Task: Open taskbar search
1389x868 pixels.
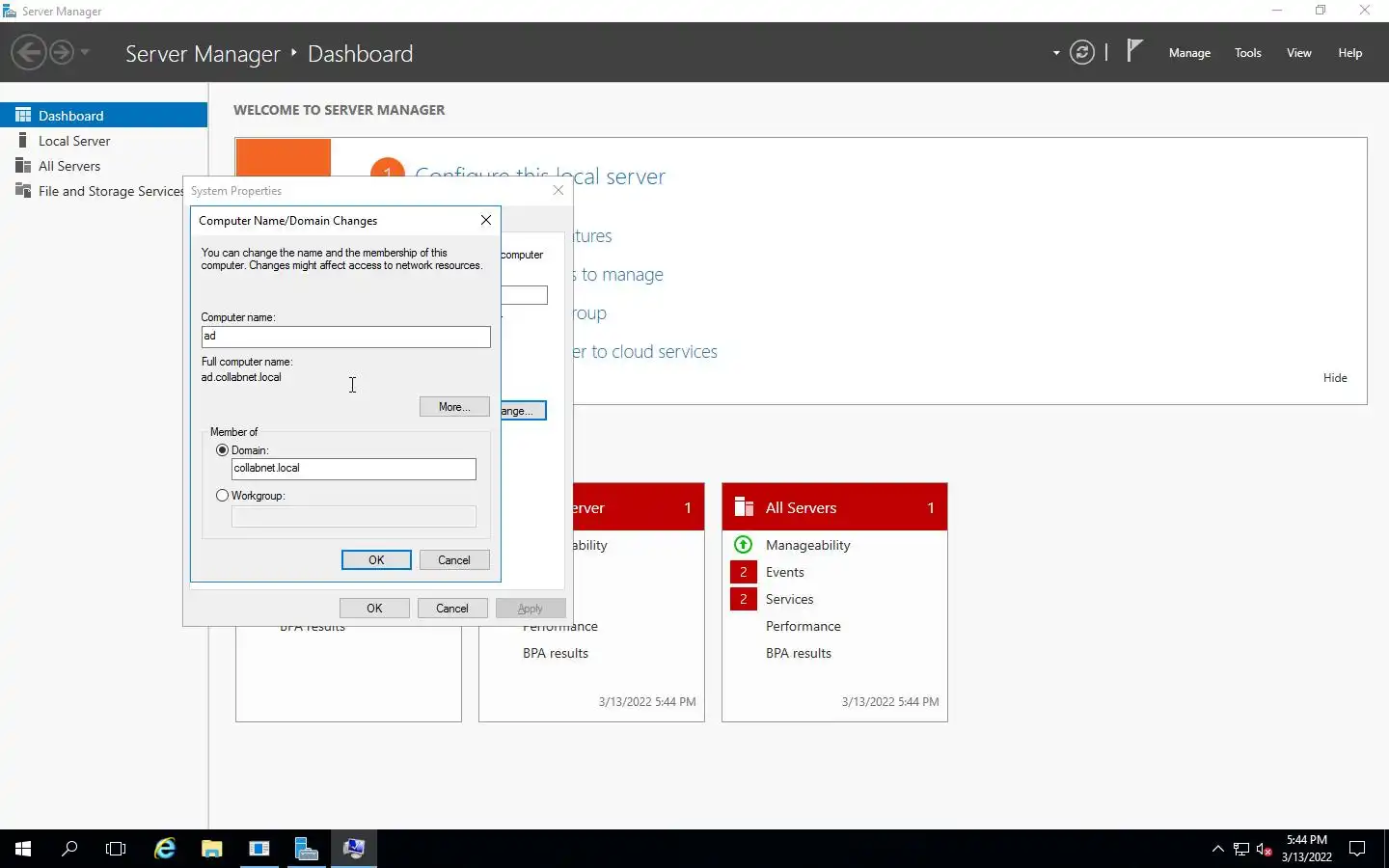Action: 69,849
